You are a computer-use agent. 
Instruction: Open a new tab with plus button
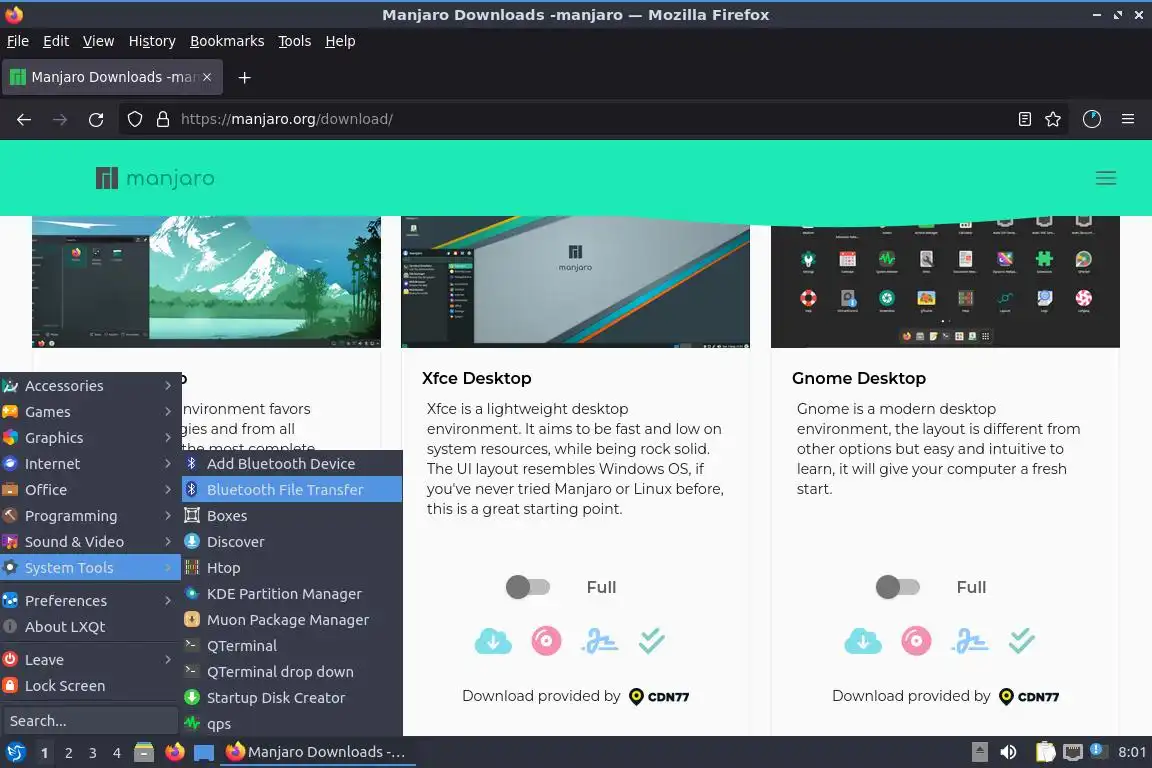click(x=245, y=77)
